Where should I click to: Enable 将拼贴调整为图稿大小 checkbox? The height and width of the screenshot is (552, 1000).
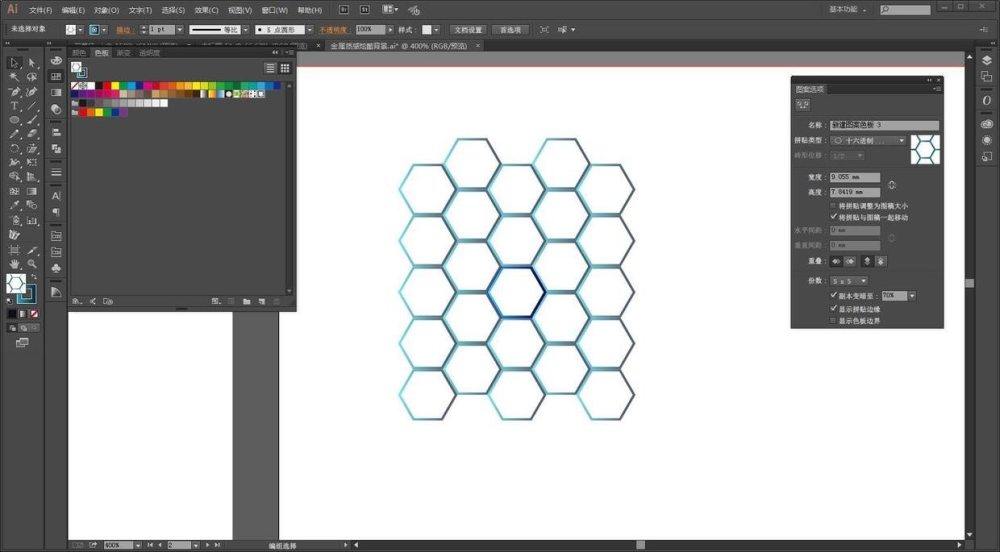pos(834,205)
